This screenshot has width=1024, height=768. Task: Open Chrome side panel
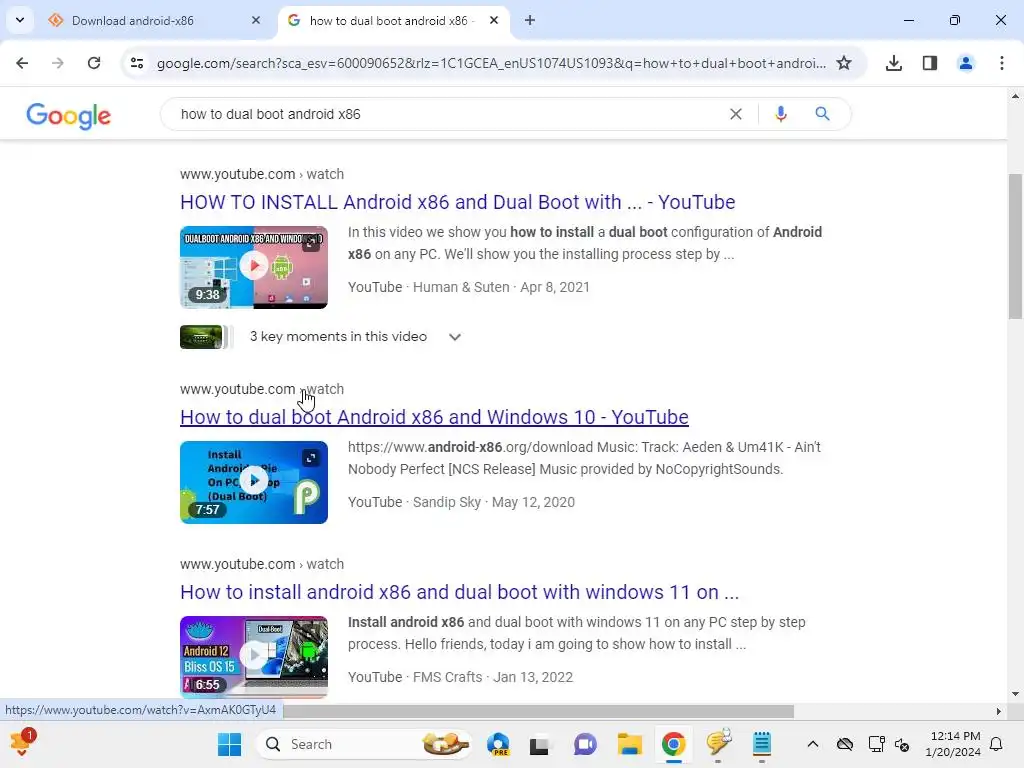[x=930, y=63]
